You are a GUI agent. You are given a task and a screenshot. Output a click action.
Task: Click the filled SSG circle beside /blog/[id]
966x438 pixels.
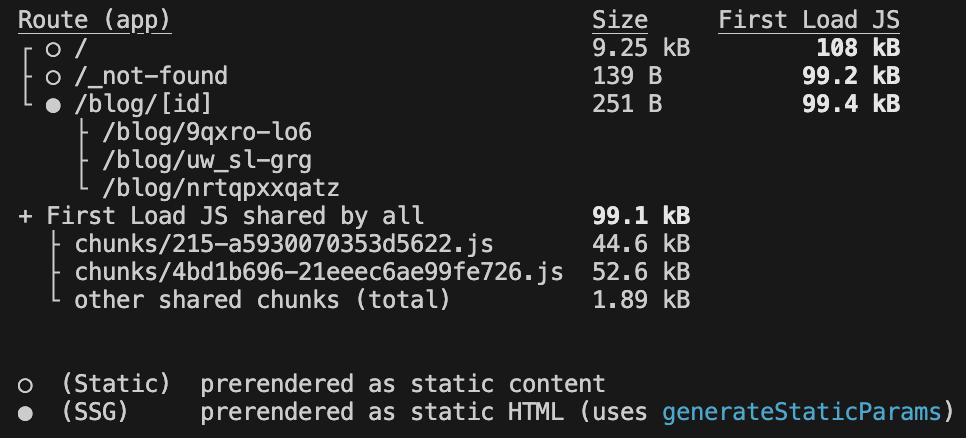point(53,104)
